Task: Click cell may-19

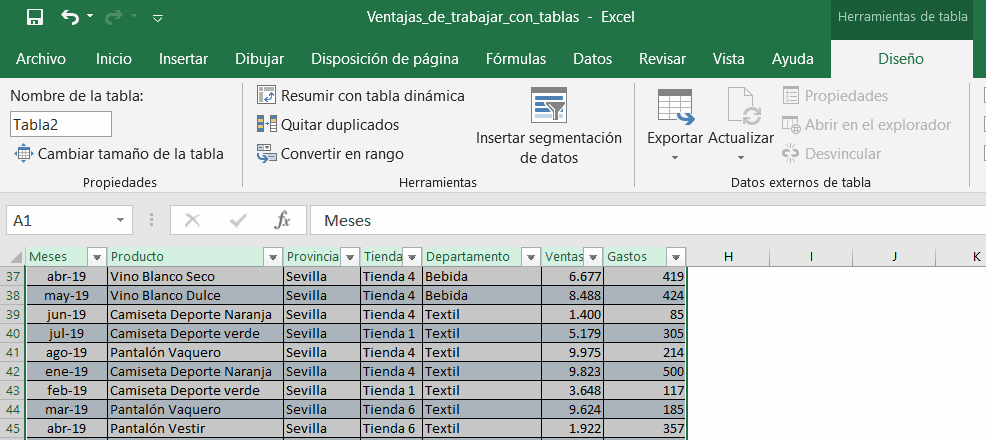Action: click(x=66, y=295)
